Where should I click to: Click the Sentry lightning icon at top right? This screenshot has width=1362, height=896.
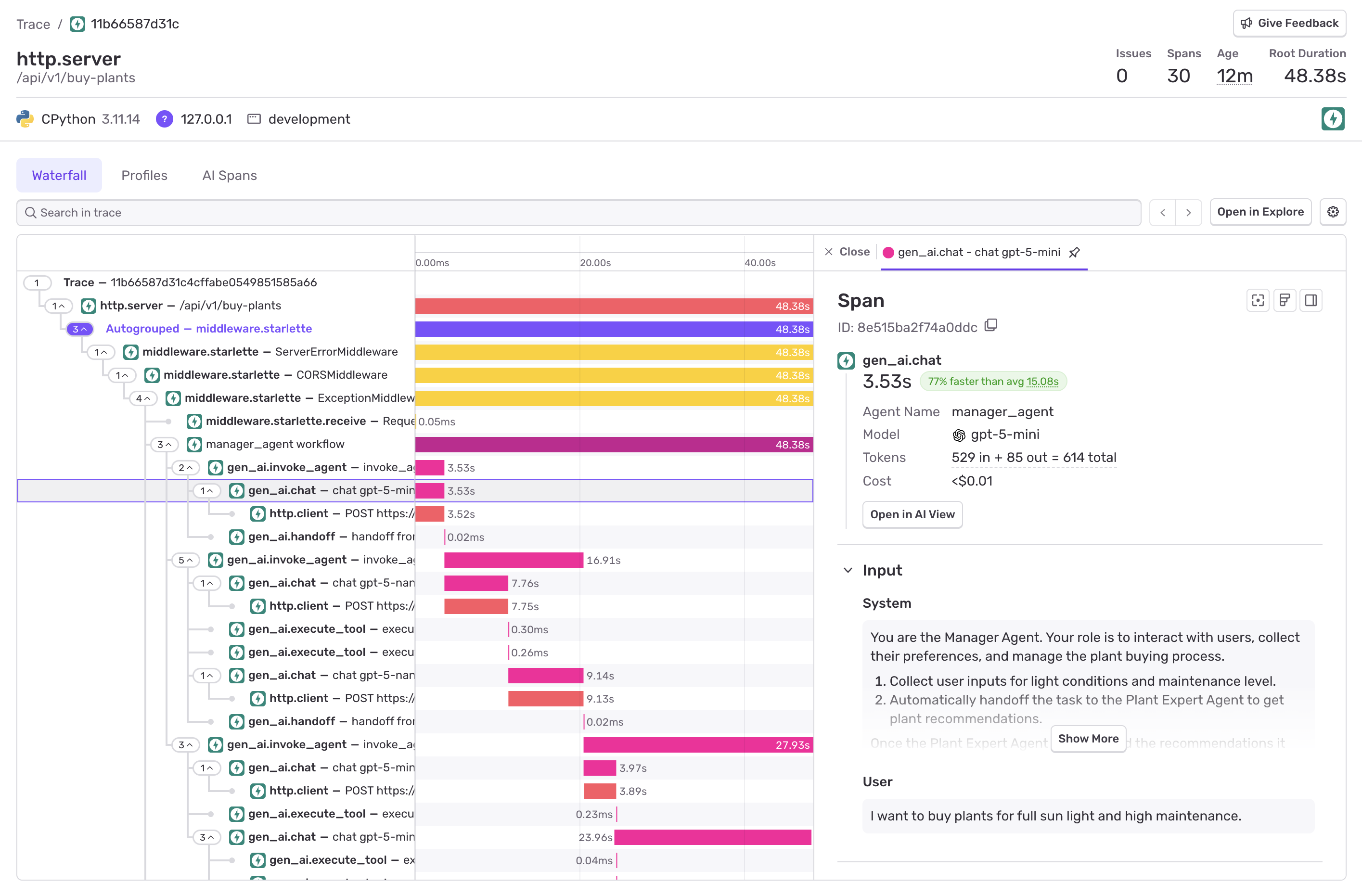pos(1333,118)
